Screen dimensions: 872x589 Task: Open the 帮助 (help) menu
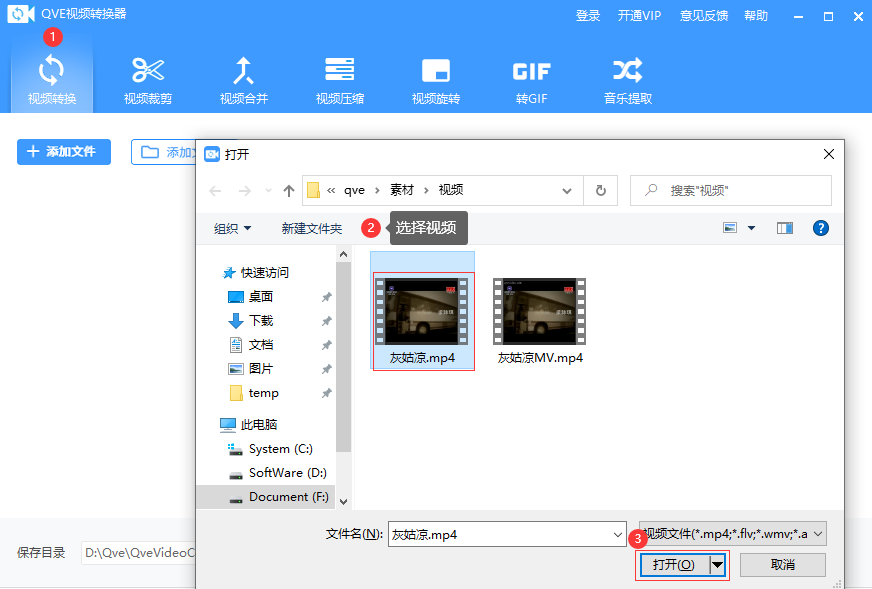[x=756, y=15]
